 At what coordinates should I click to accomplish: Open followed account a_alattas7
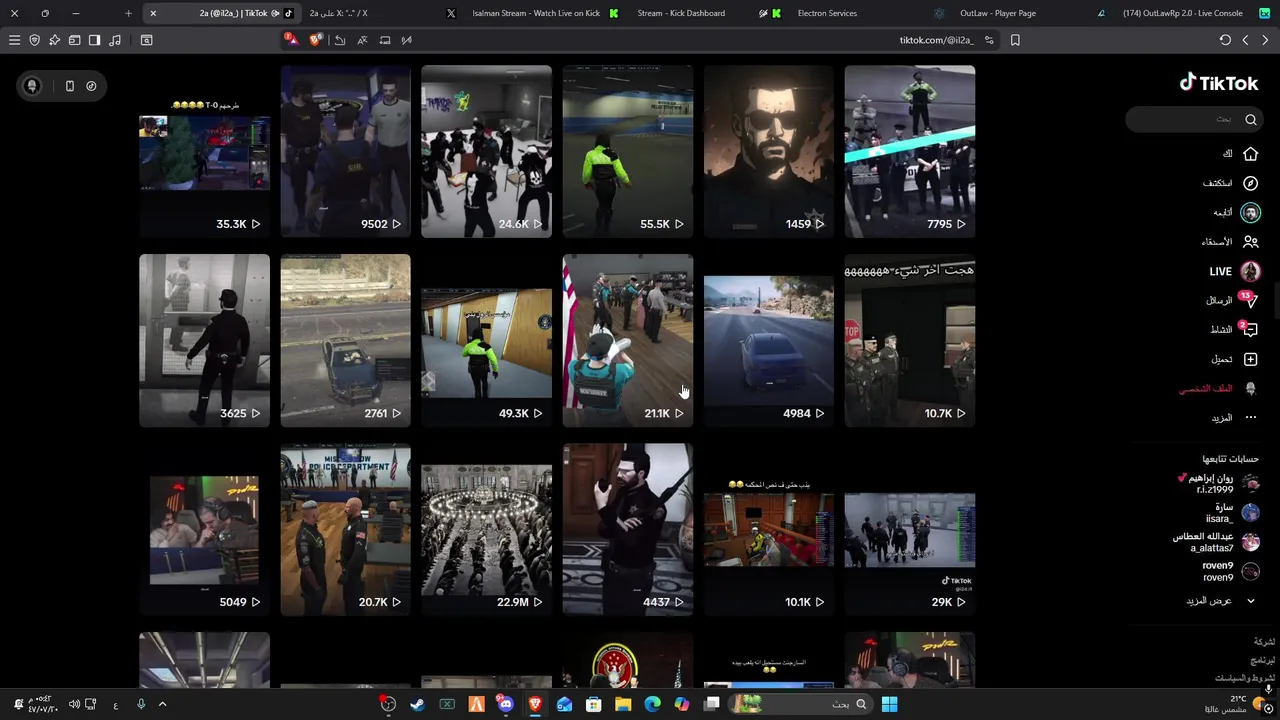point(1216,542)
